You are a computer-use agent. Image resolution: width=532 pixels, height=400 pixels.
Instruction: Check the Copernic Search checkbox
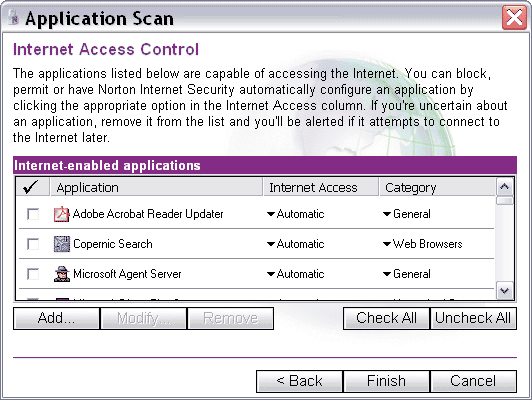(x=33, y=244)
